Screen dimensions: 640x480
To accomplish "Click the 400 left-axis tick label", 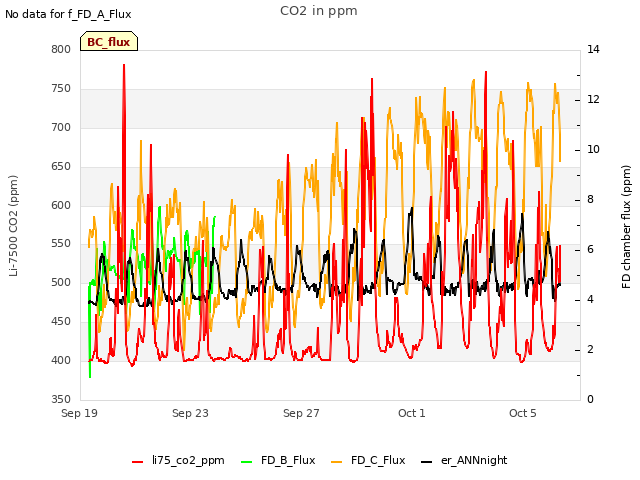I will point(61,360).
